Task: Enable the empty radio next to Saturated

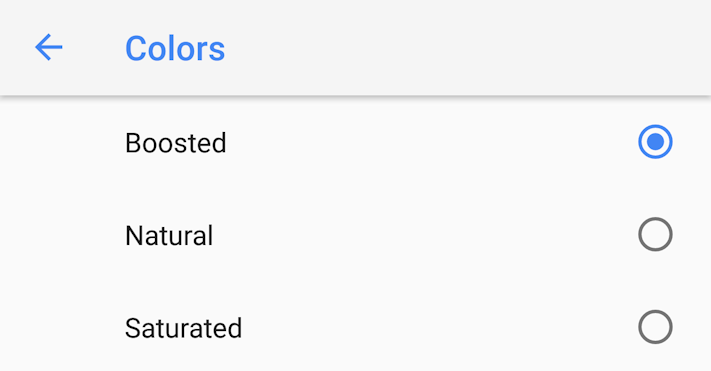Action: click(655, 327)
